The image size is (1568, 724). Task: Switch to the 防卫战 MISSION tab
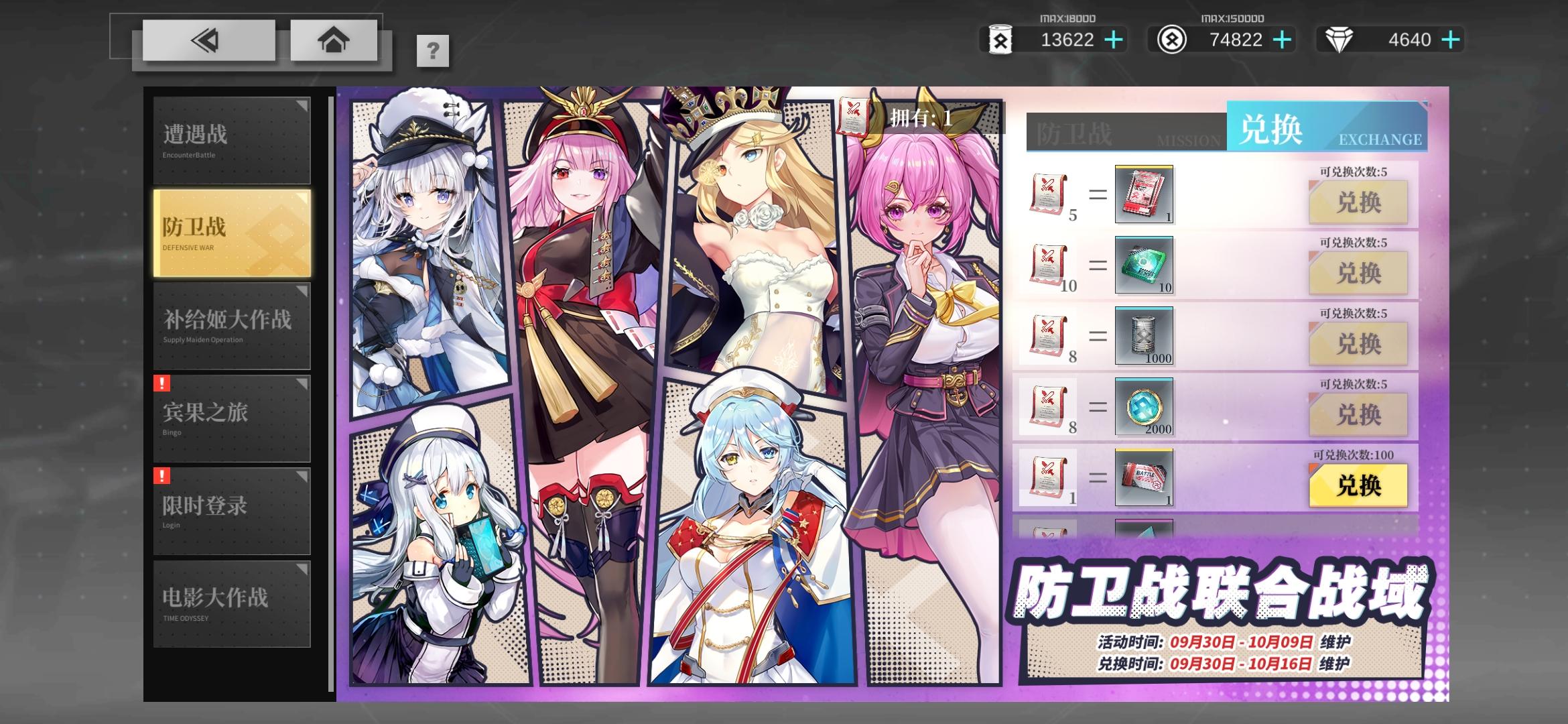coord(1126,133)
